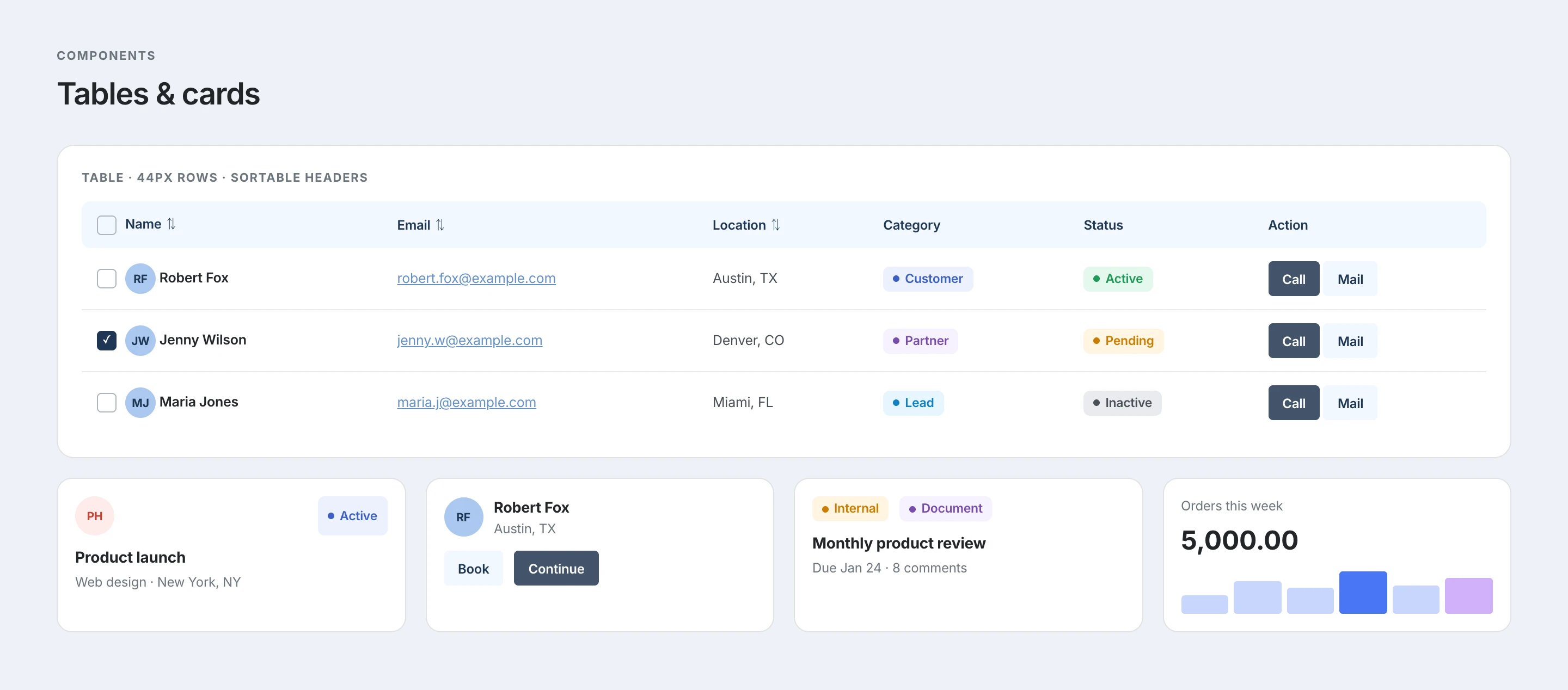Click the Inactive status badge
The height and width of the screenshot is (690, 1568).
pyautogui.click(x=1122, y=403)
